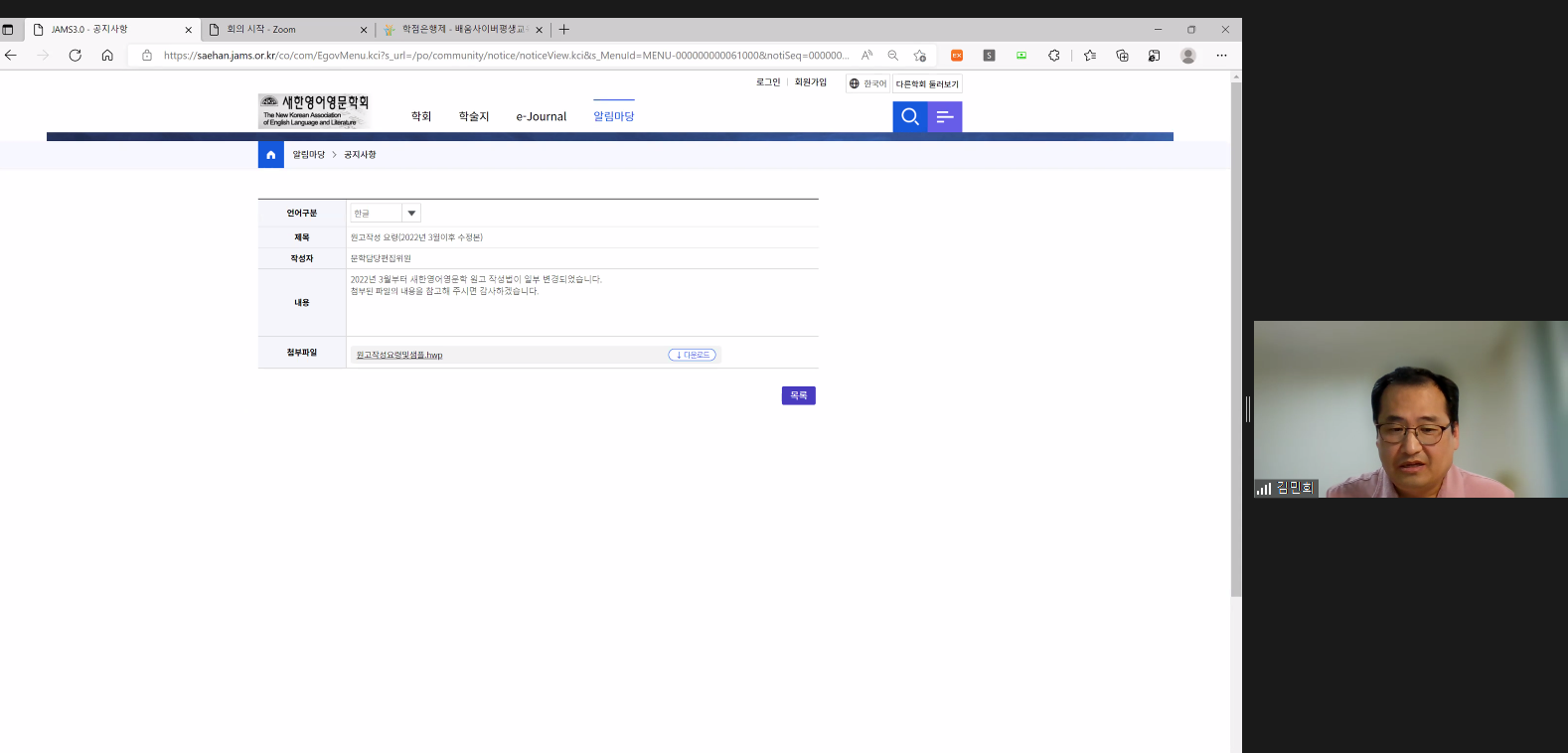This screenshot has height=753, width=1568.
Task: Add this page to favorites star icon
Action: click(919, 56)
